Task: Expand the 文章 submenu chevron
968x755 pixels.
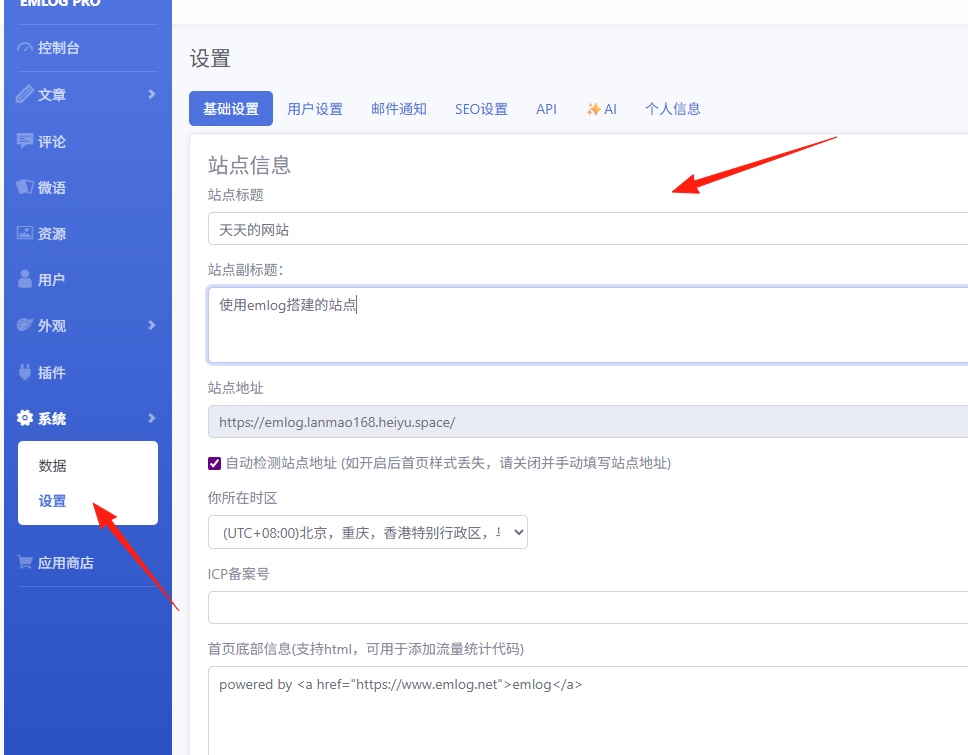Action: pyautogui.click(x=152, y=94)
